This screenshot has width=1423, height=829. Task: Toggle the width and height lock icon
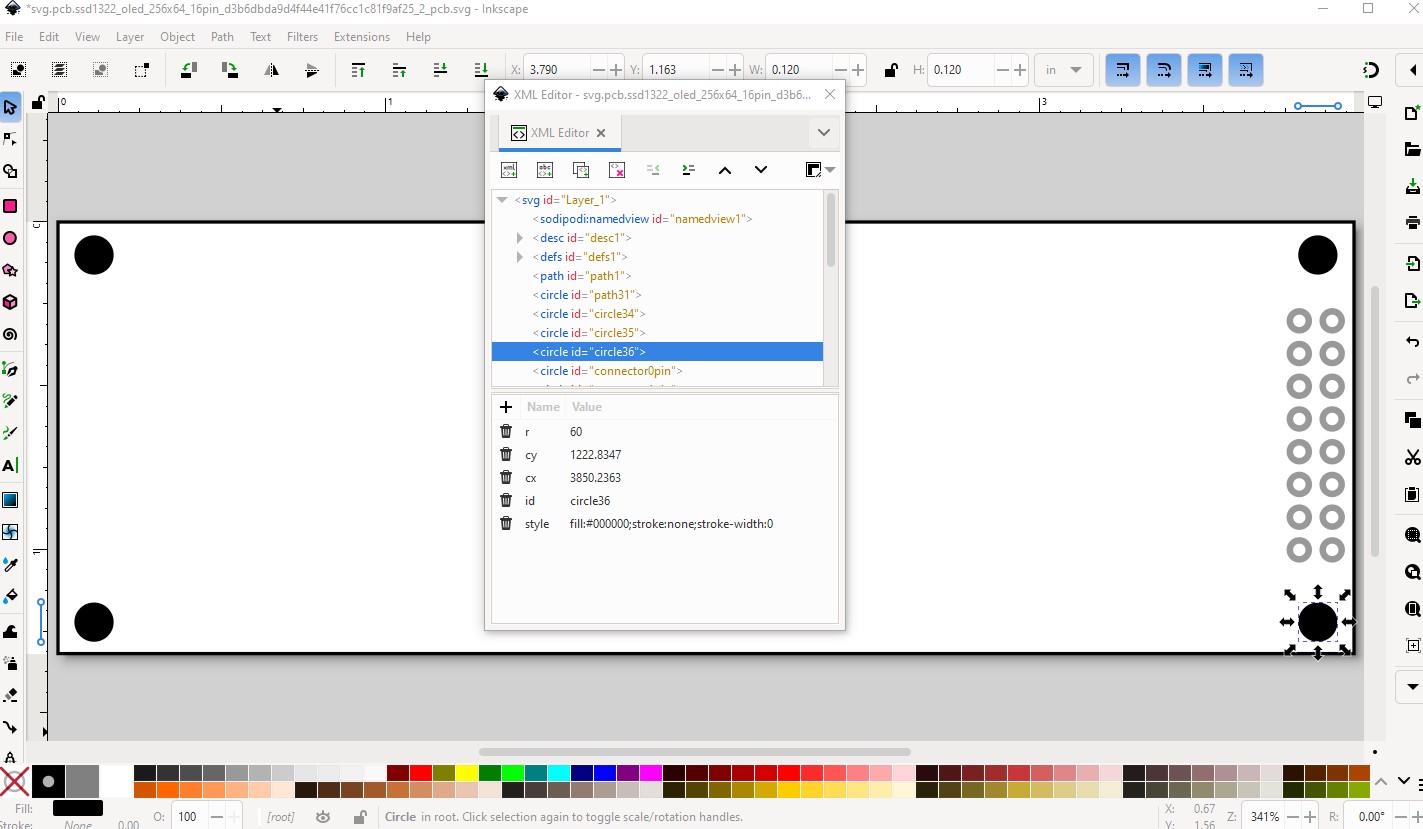890,70
